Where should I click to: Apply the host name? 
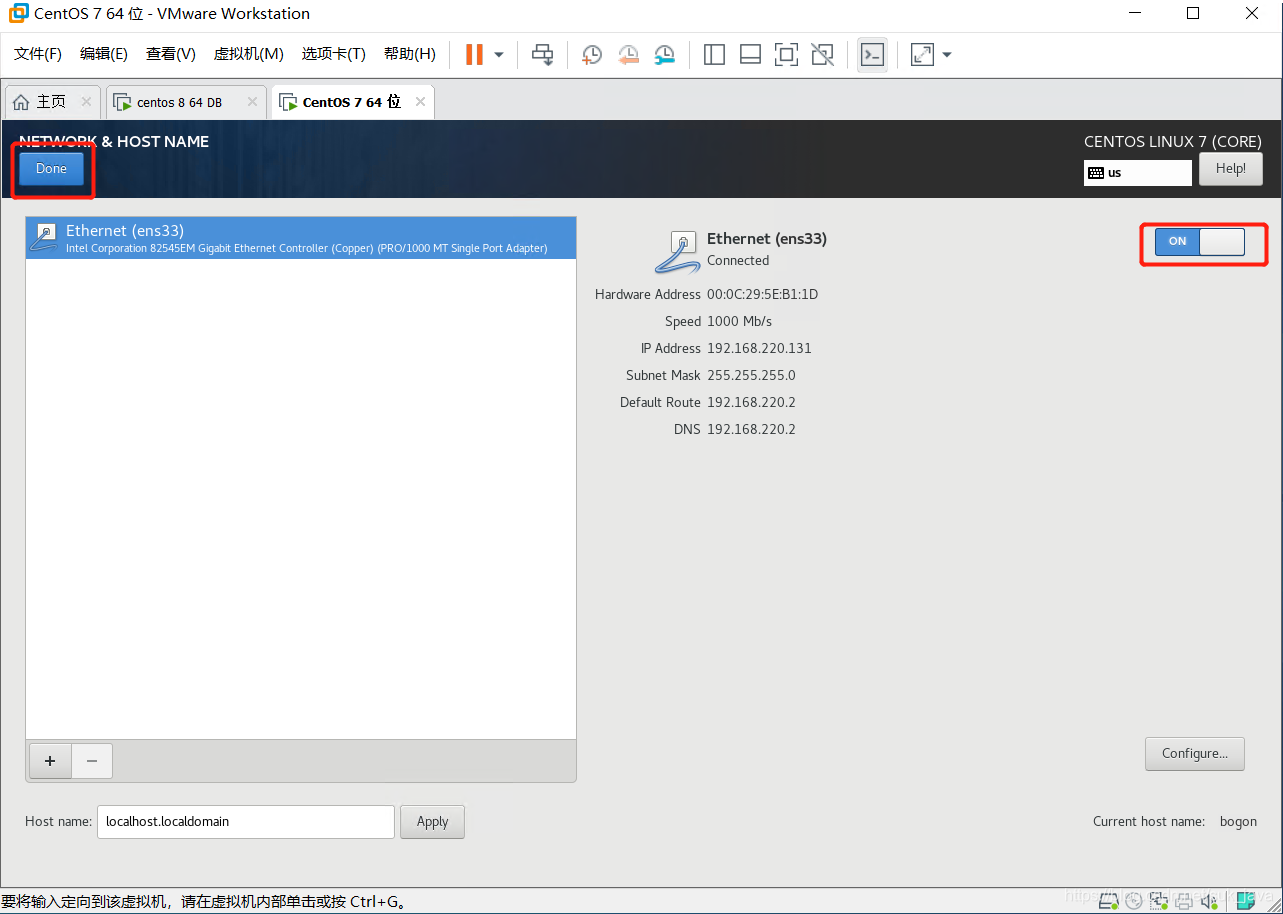432,822
